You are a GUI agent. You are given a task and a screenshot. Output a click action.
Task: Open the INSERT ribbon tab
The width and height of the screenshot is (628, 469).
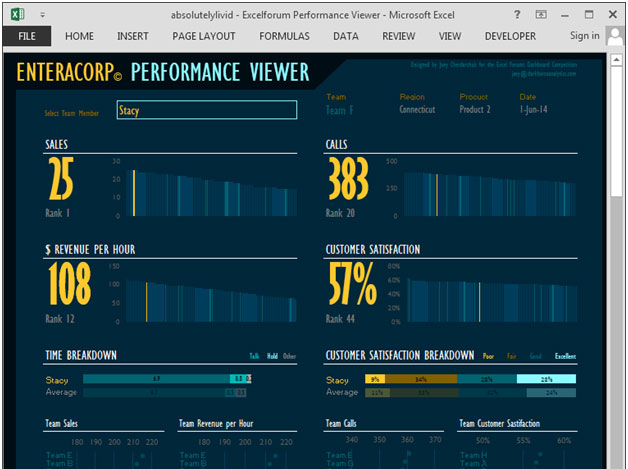133,36
